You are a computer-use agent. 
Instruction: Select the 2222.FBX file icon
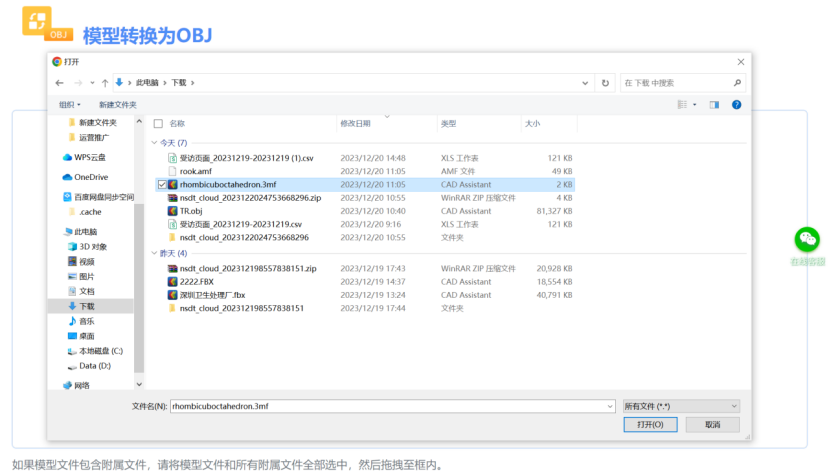(173, 282)
